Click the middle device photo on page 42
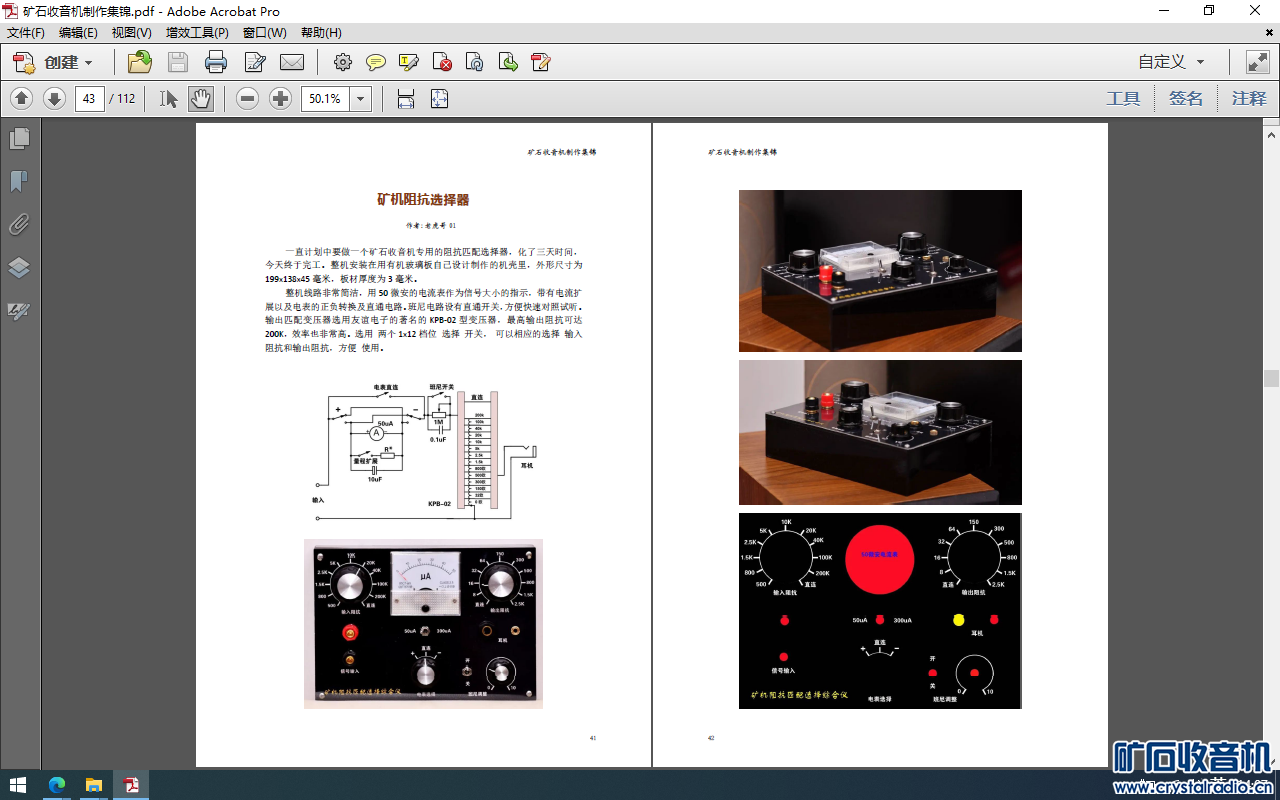The height and width of the screenshot is (800, 1280). click(x=880, y=432)
